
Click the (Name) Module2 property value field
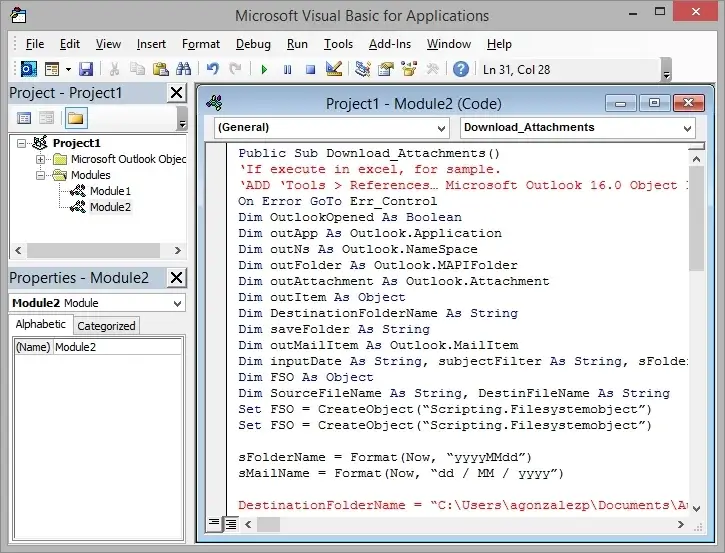[117, 347]
